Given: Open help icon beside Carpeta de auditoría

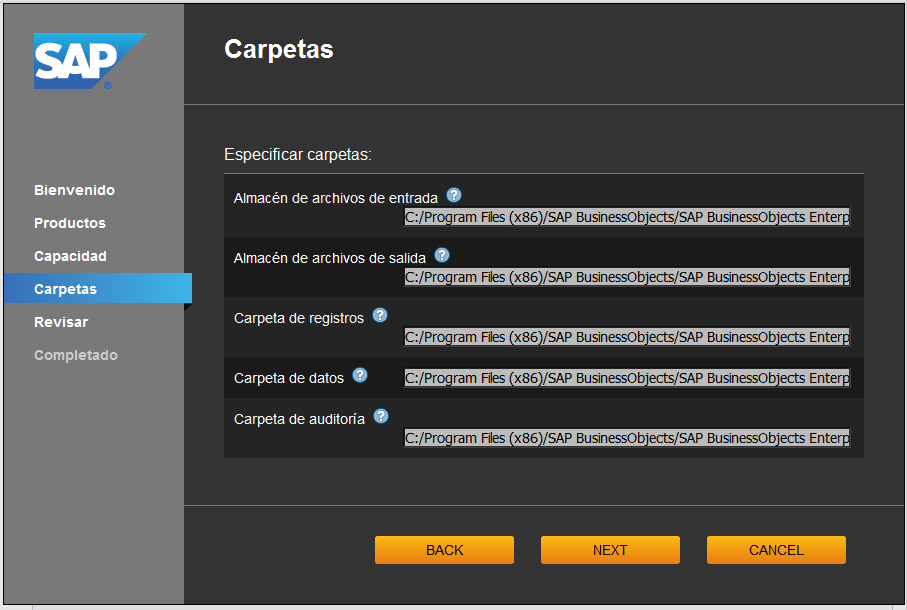Looking at the screenshot, I should click(381, 416).
